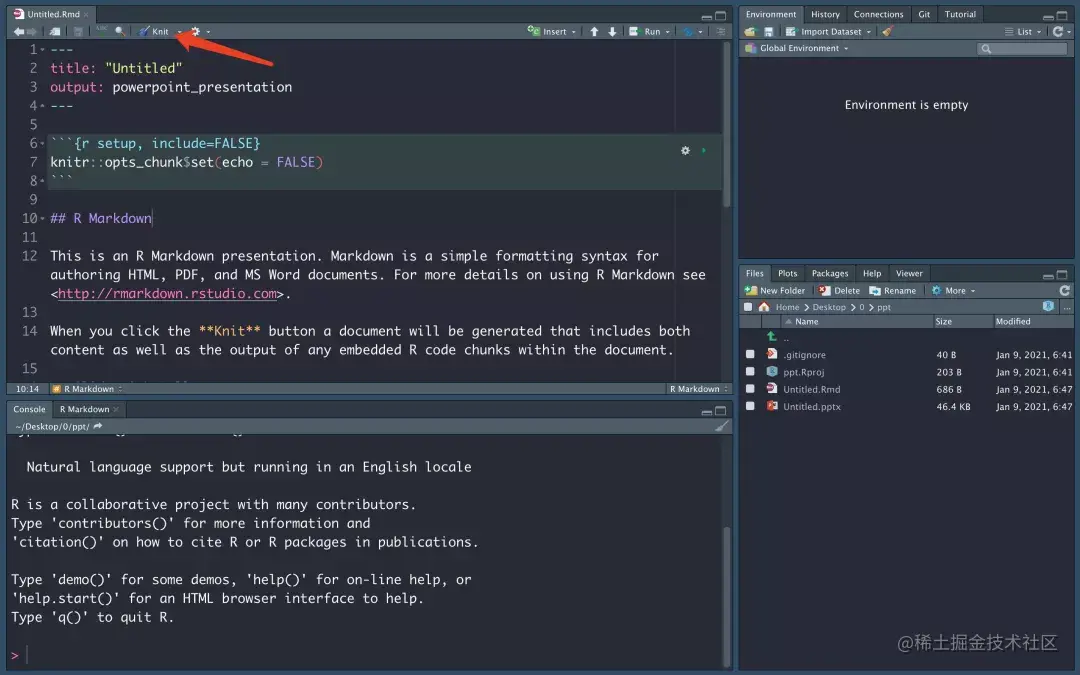Click Rename button in Files pane
The image size is (1080, 675).
click(893, 291)
